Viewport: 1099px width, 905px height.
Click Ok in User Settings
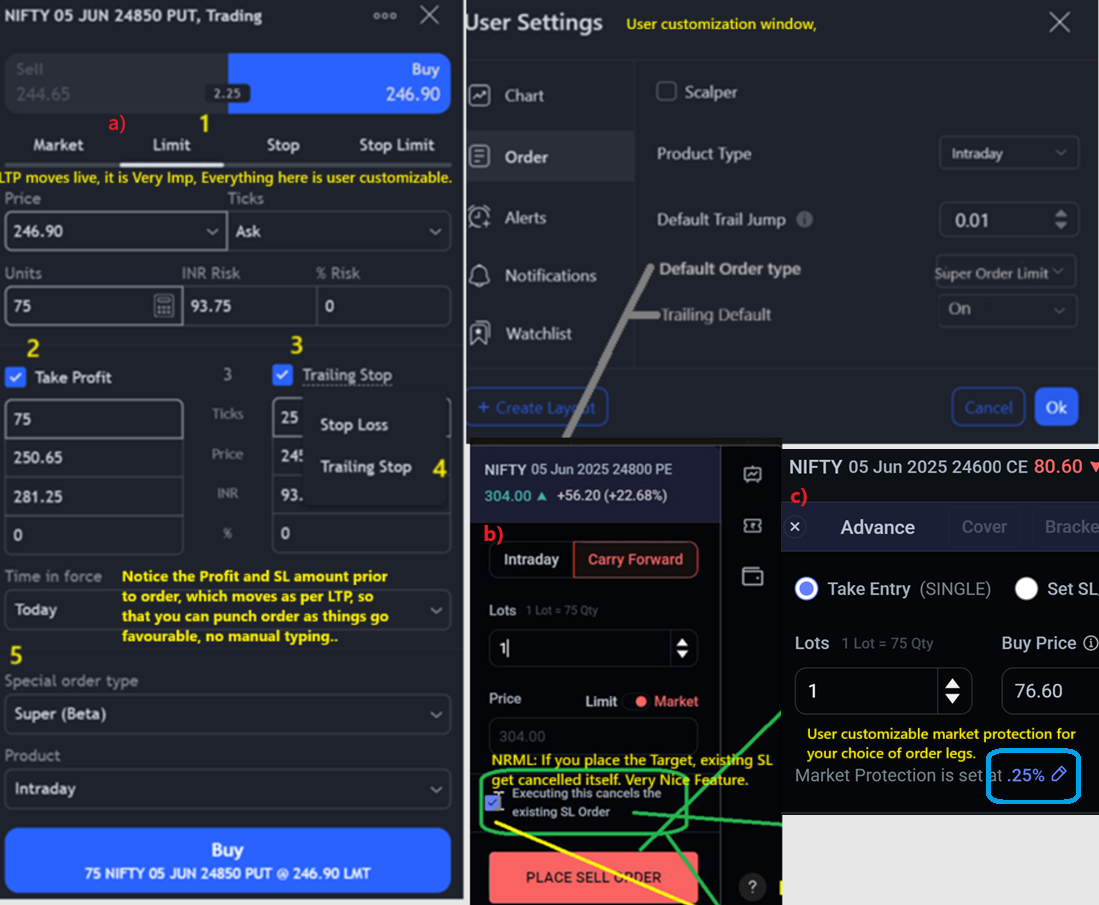[1056, 407]
